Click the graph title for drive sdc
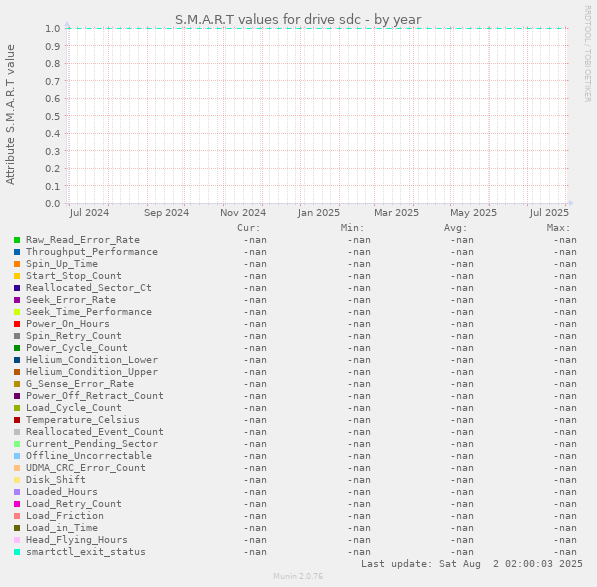Image resolution: width=597 pixels, height=587 pixels. (x=298, y=19)
